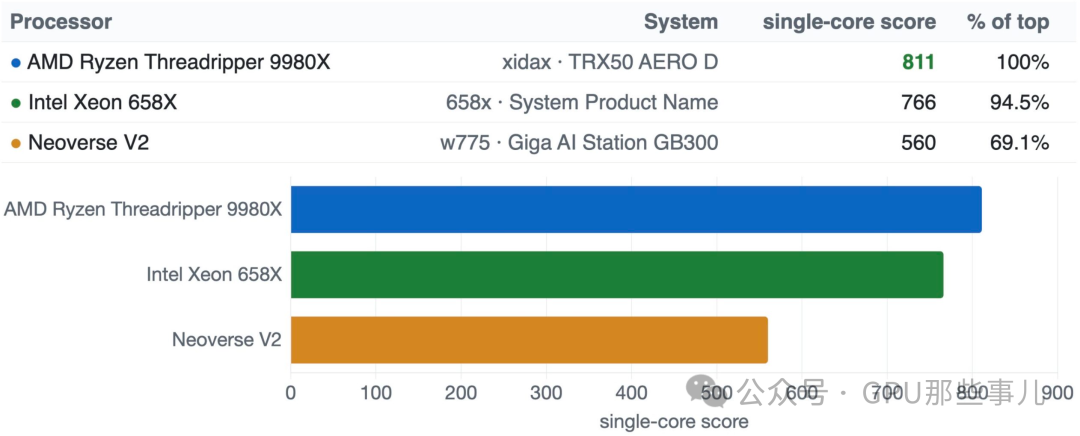1080x436 pixels.
Task: Click the blue dot beside AMD Threadripper
Action: click(17, 63)
